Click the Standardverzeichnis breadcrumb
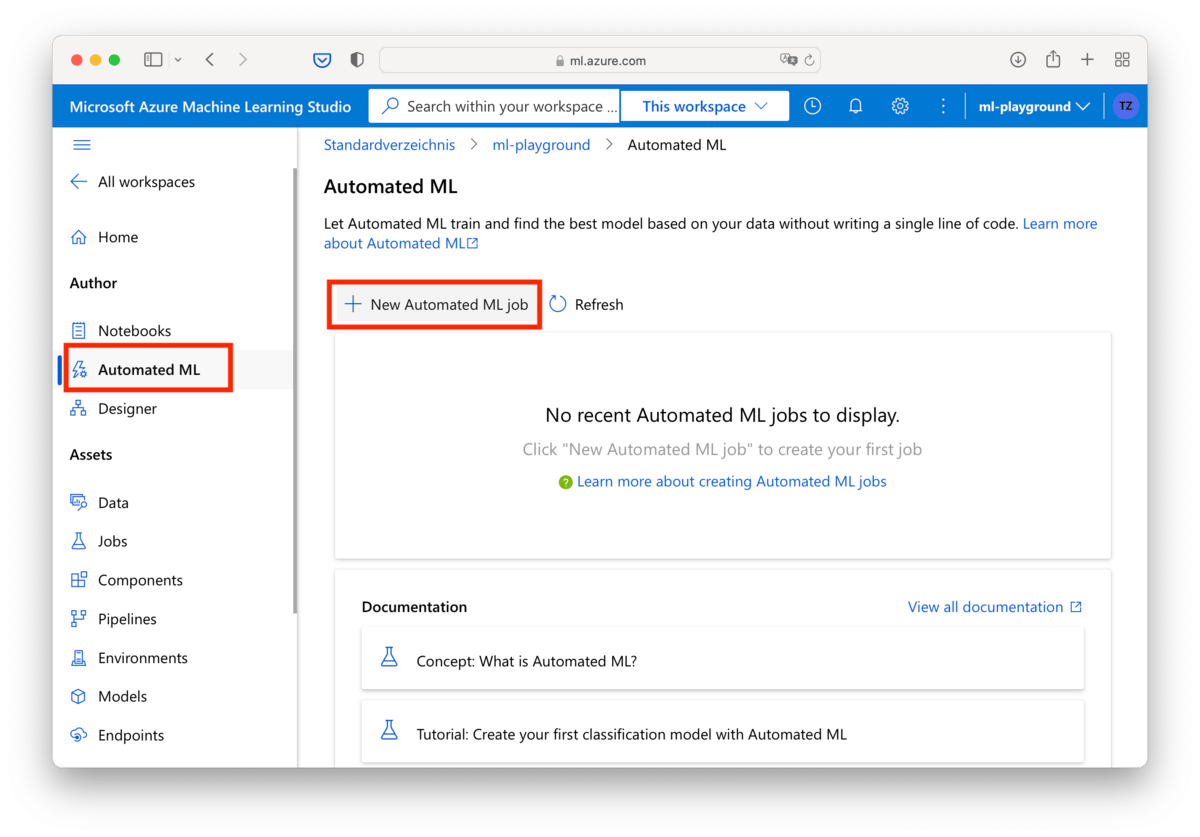Viewport: 1200px width, 837px height. pos(389,145)
